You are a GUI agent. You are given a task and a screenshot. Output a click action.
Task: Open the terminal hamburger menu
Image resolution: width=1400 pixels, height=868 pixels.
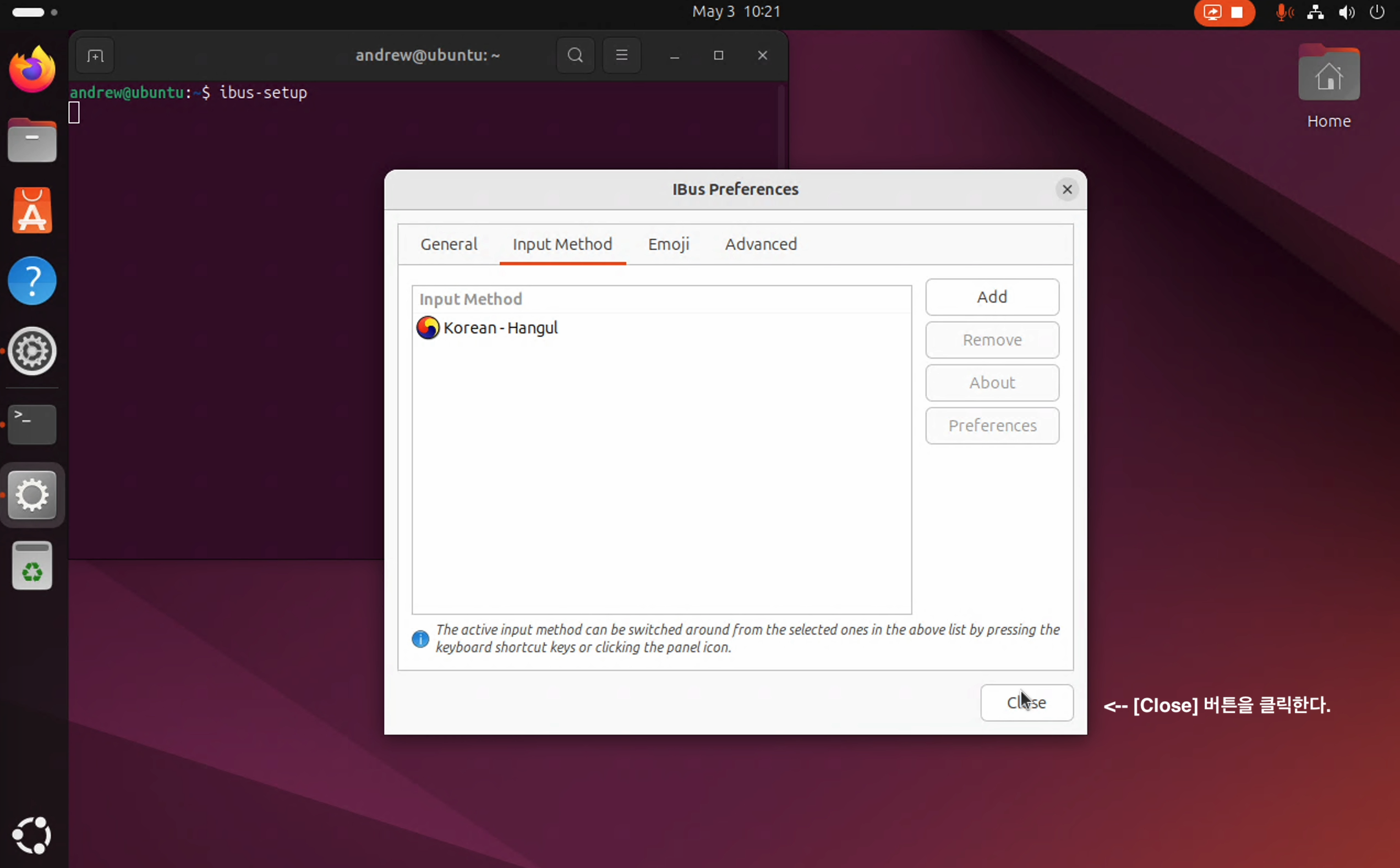(621, 56)
